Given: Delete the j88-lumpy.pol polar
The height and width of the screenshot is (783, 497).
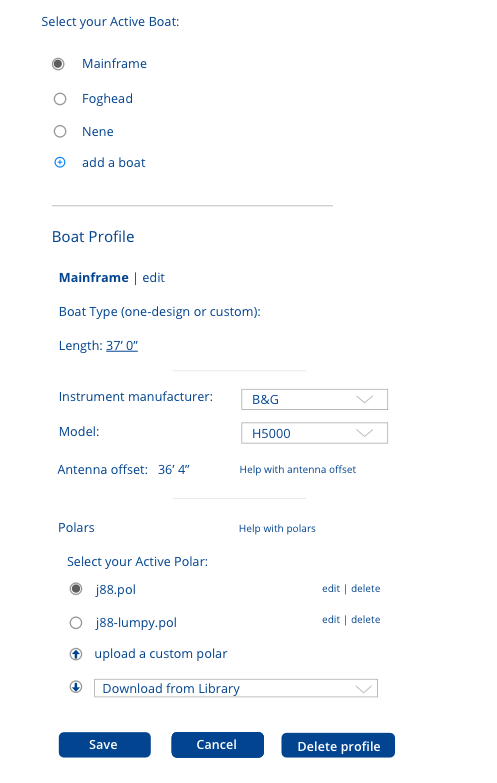Looking at the screenshot, I should [366, 619].
